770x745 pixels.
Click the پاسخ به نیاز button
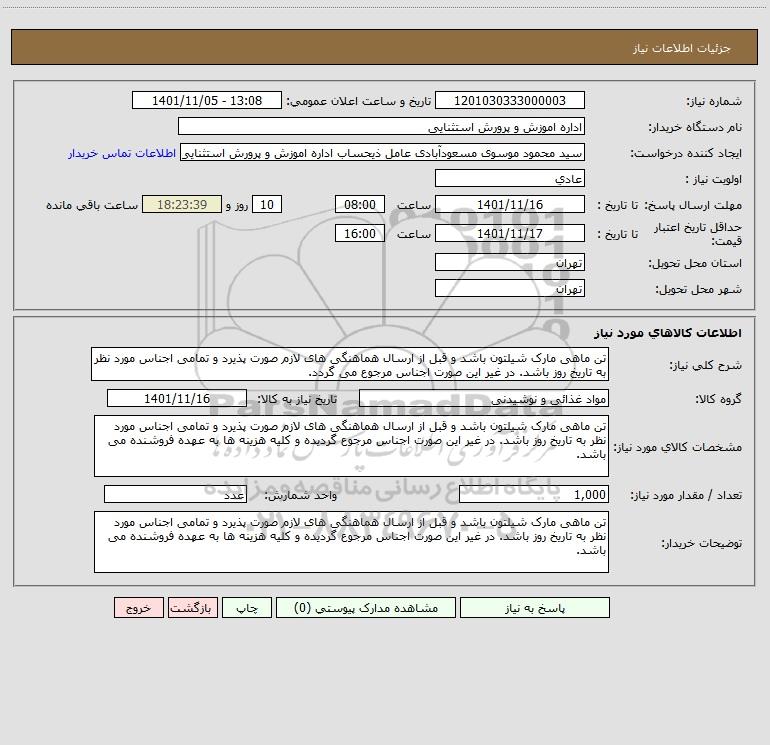(535, 607)
